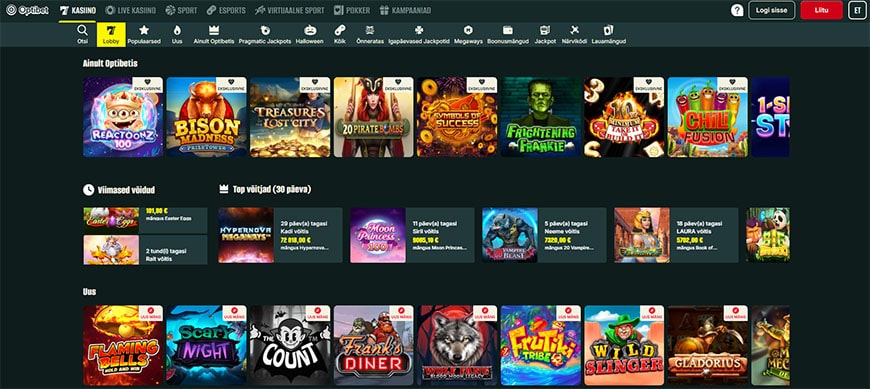Open the Frutiki Tribe game
The width and height of the screenshot is (870, 389).
pos(540,345)
